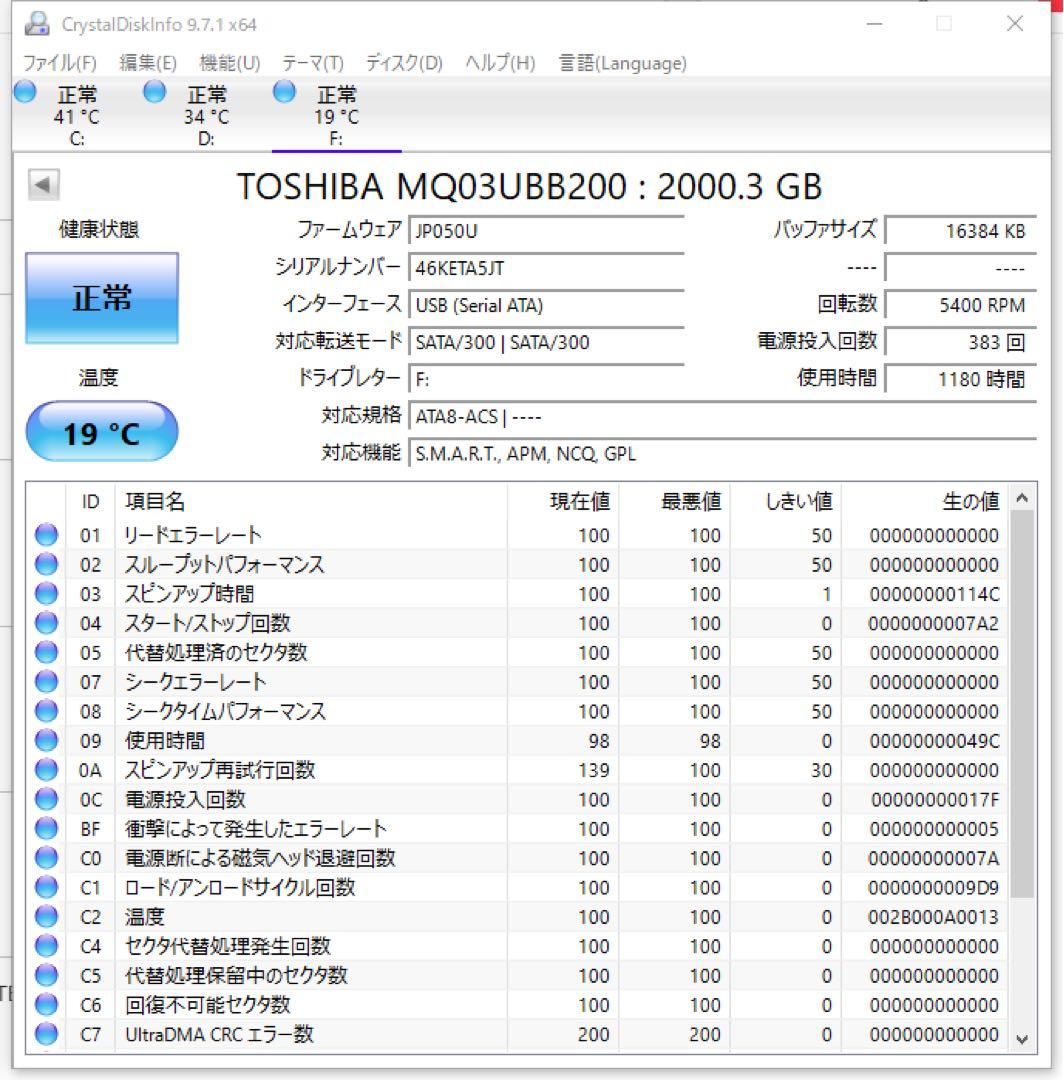Open the テーマ(T) menu
This screenshot has width=1064, height=1080.
(314, 62)
